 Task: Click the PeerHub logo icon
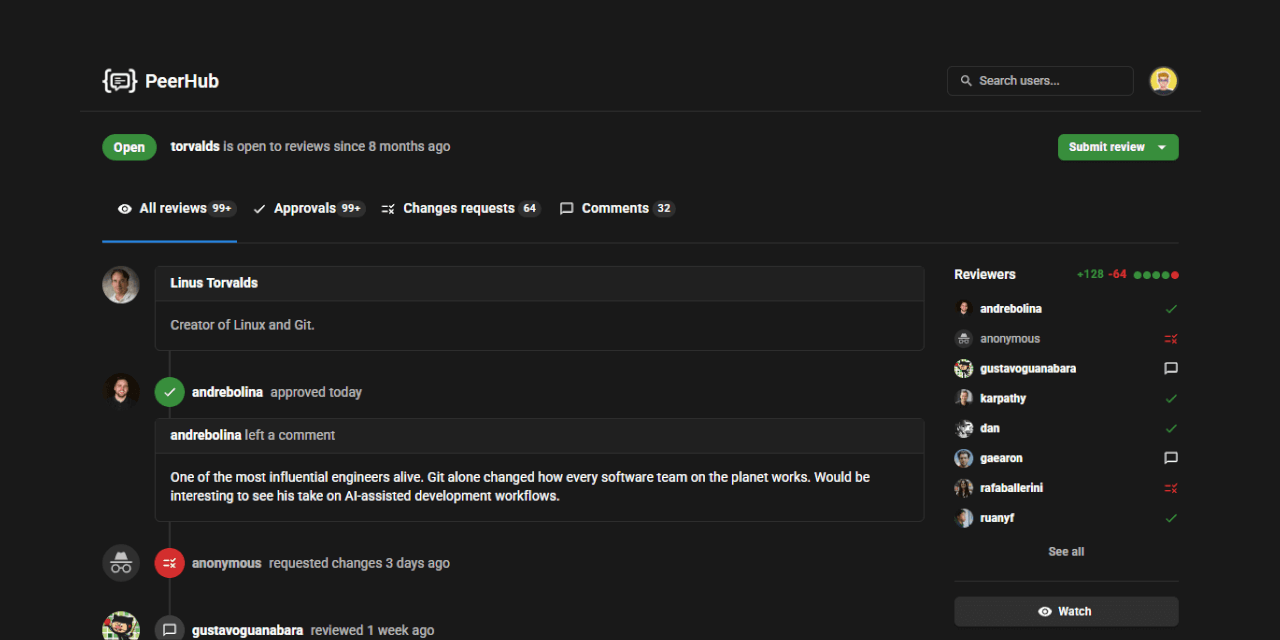[119, 81]
